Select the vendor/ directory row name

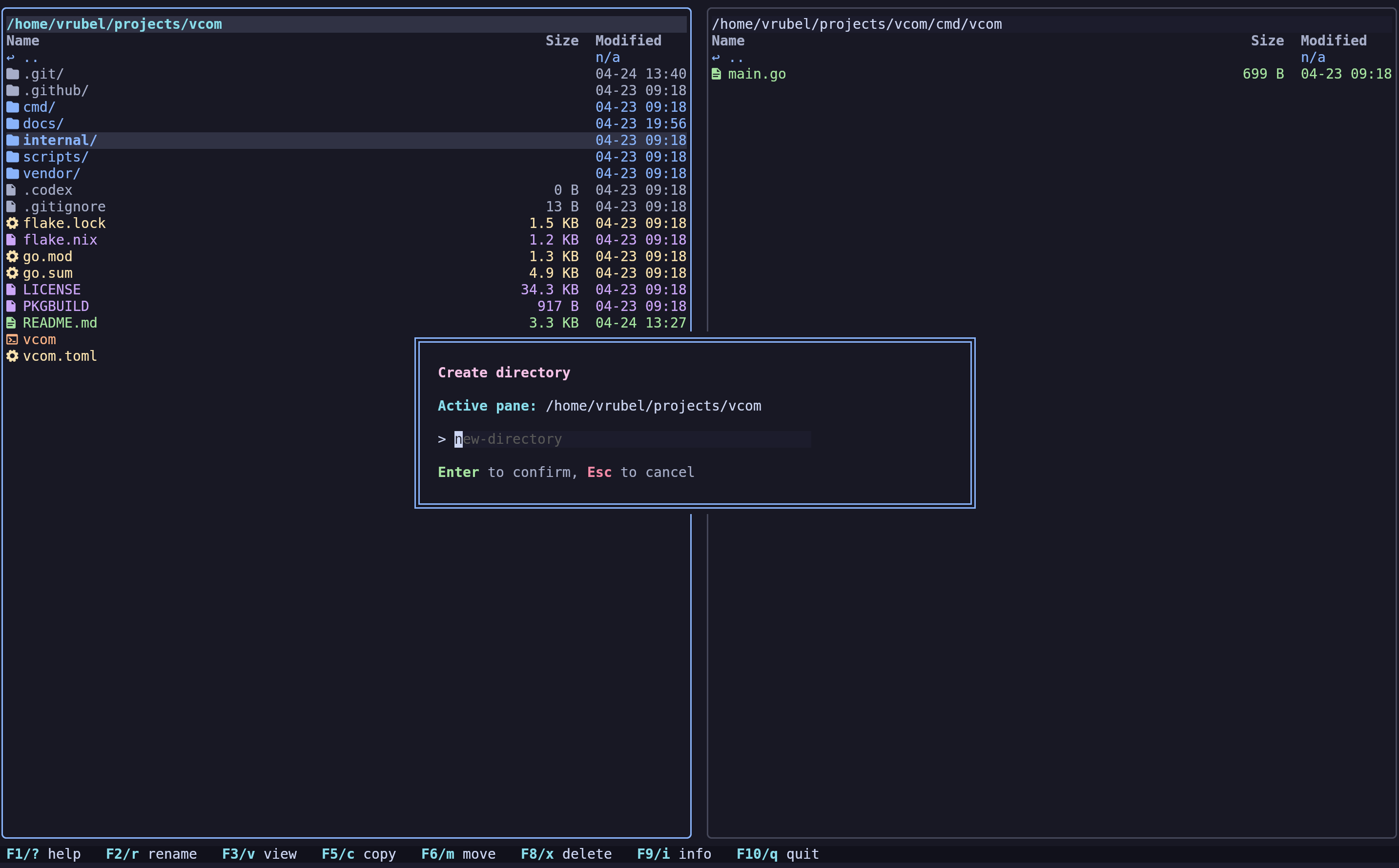coord(52,173)
